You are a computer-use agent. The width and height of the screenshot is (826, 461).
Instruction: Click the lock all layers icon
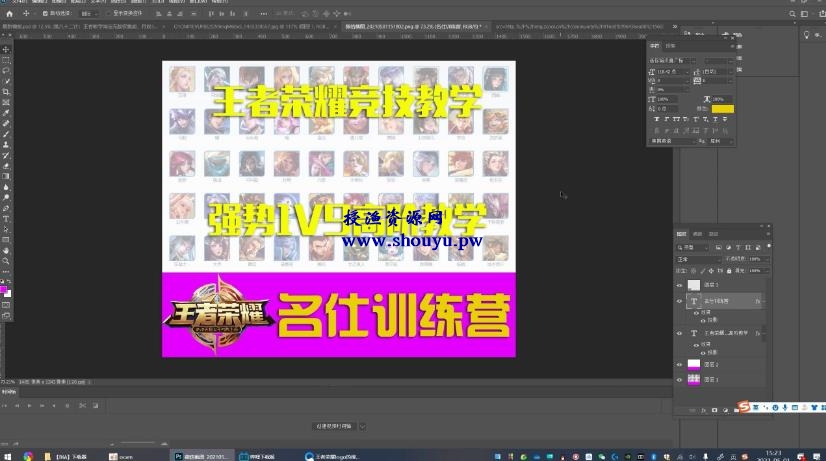(x=729, y=271)
